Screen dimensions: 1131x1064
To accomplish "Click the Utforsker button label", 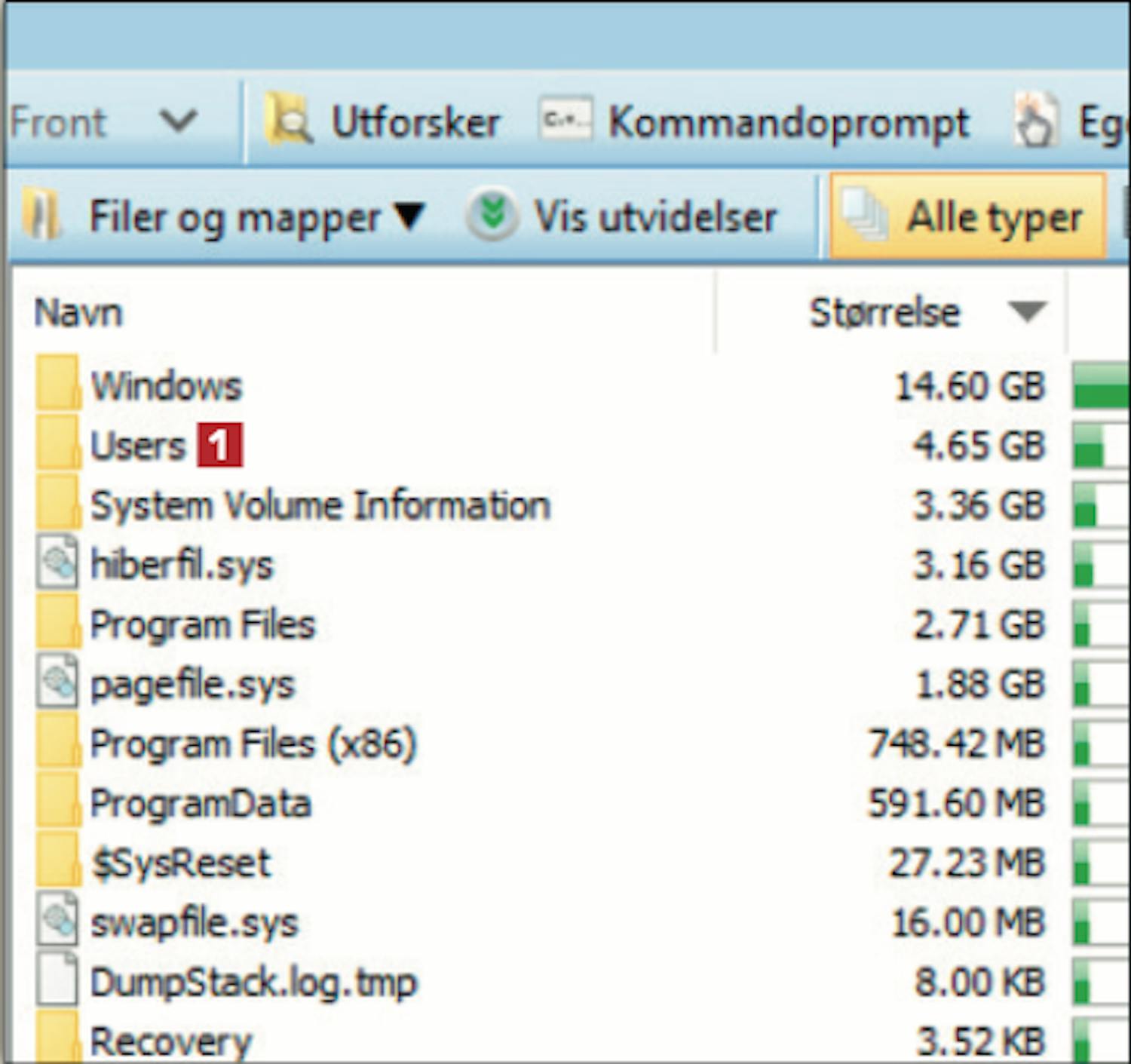I will coord(415,122).
